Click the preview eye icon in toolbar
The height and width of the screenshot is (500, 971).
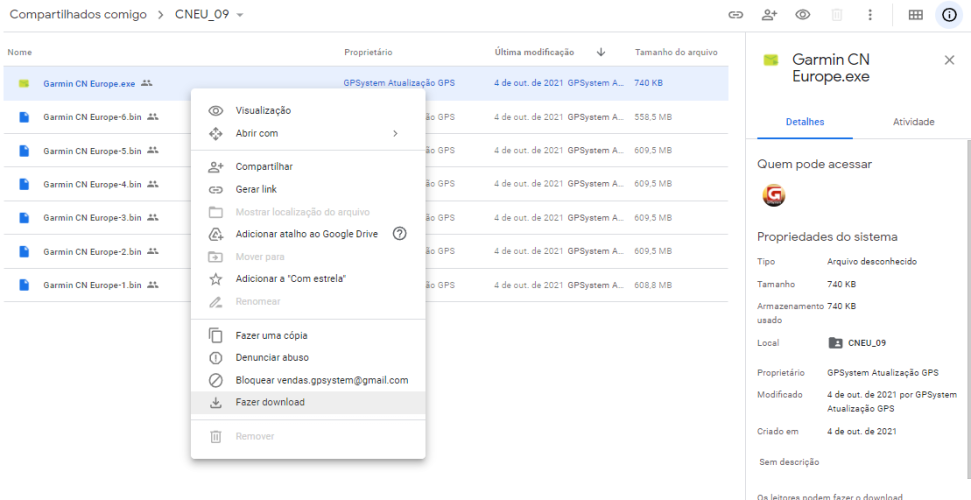click(x=803, y=15)
